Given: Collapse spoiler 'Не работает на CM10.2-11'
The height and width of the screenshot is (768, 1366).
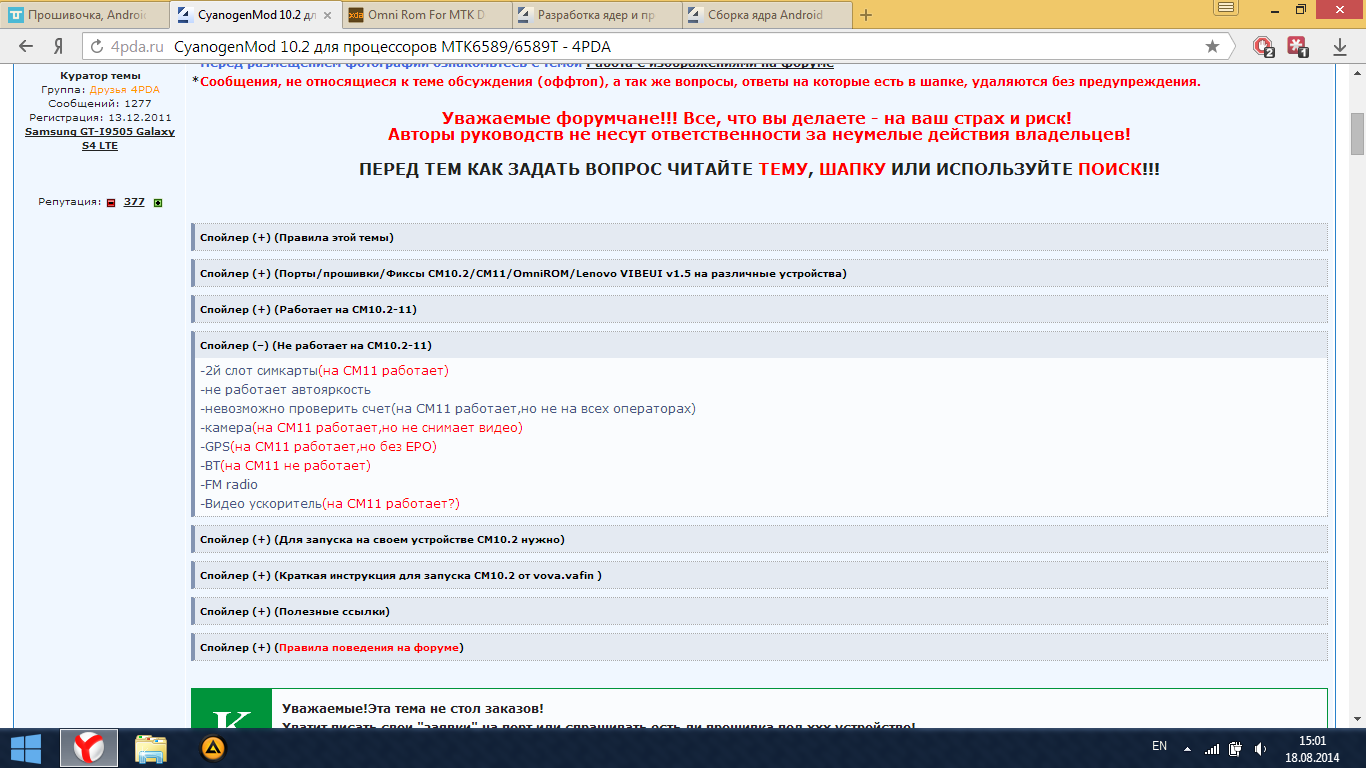Looking at the screenshot, I should click(x=759, y=345).
